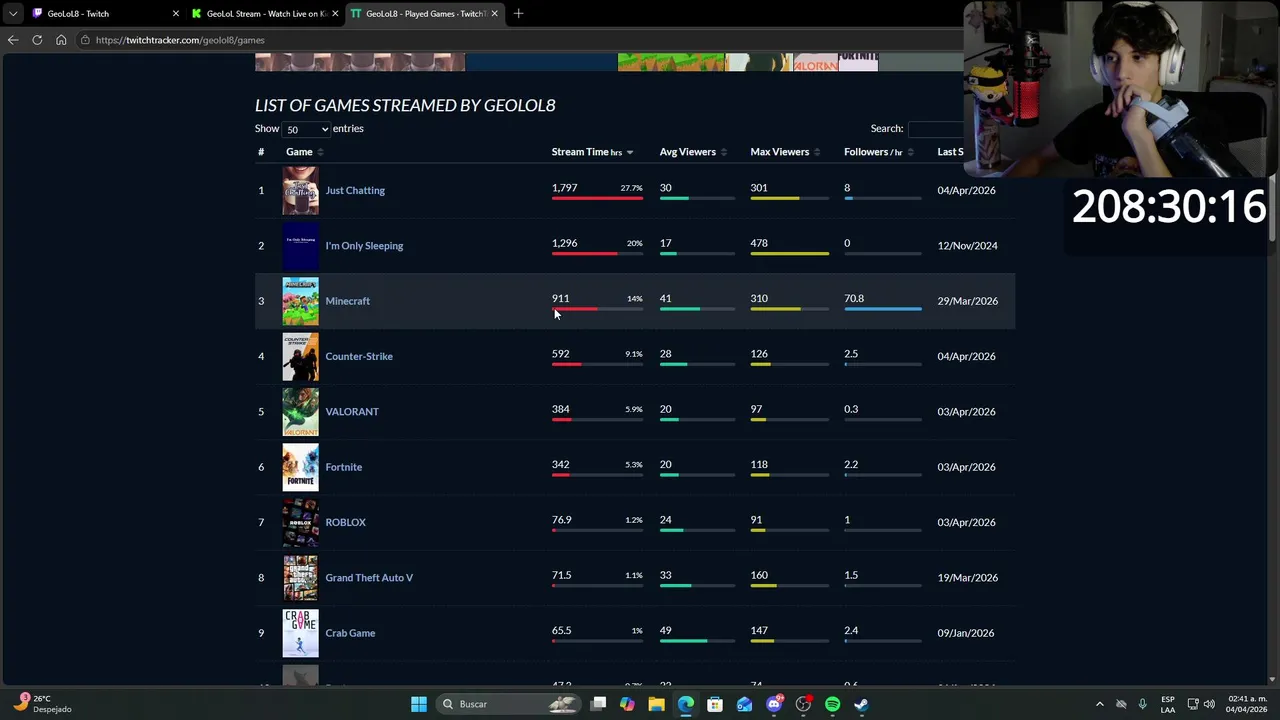Open Task View in the taskbar
1280x720 pixels.
[598, 704]
